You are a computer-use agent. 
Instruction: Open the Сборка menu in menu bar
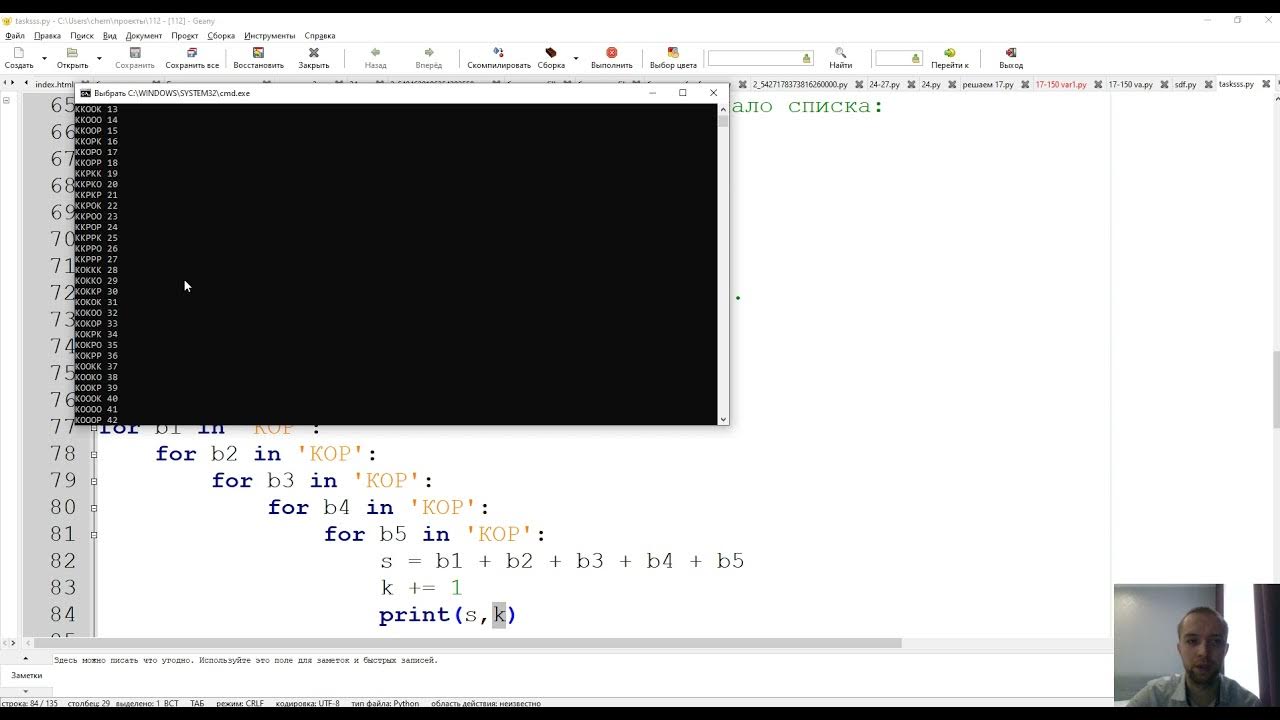tap(221, 36)
